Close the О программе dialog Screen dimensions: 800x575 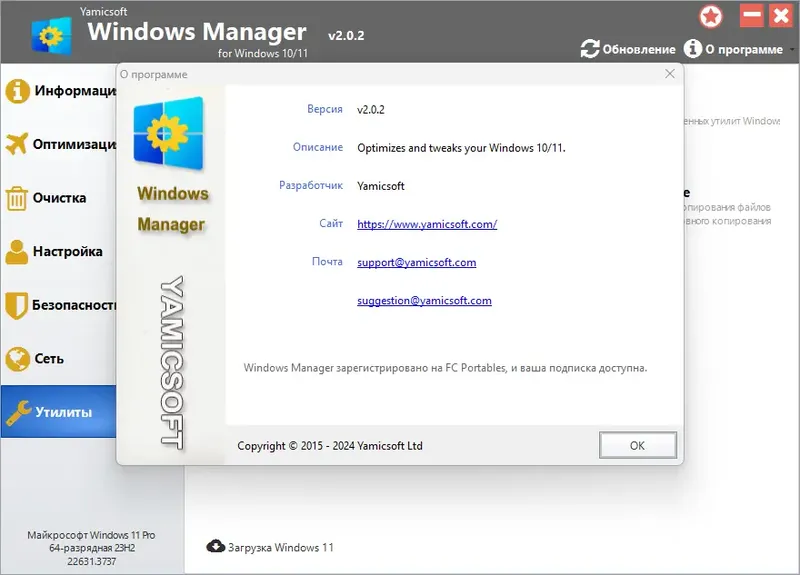click(670, 74)
